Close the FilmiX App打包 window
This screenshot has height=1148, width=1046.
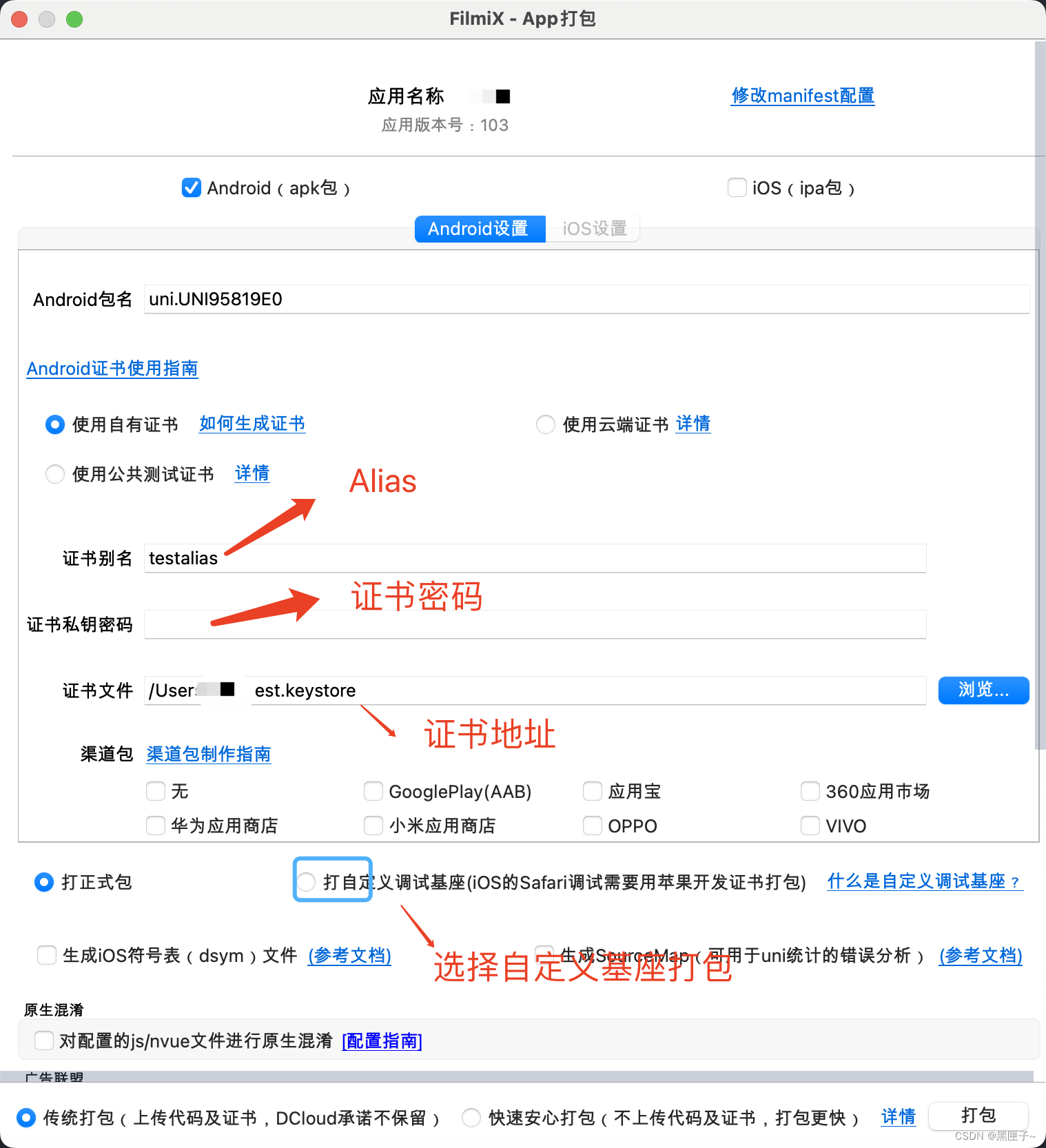coord(19,19)
